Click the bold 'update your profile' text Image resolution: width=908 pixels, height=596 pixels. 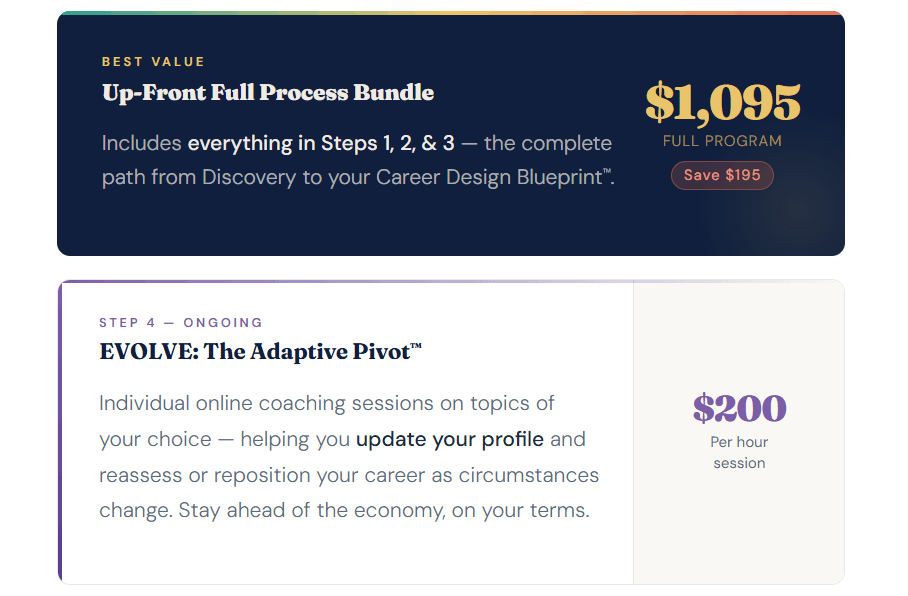(x=450, y=439)
